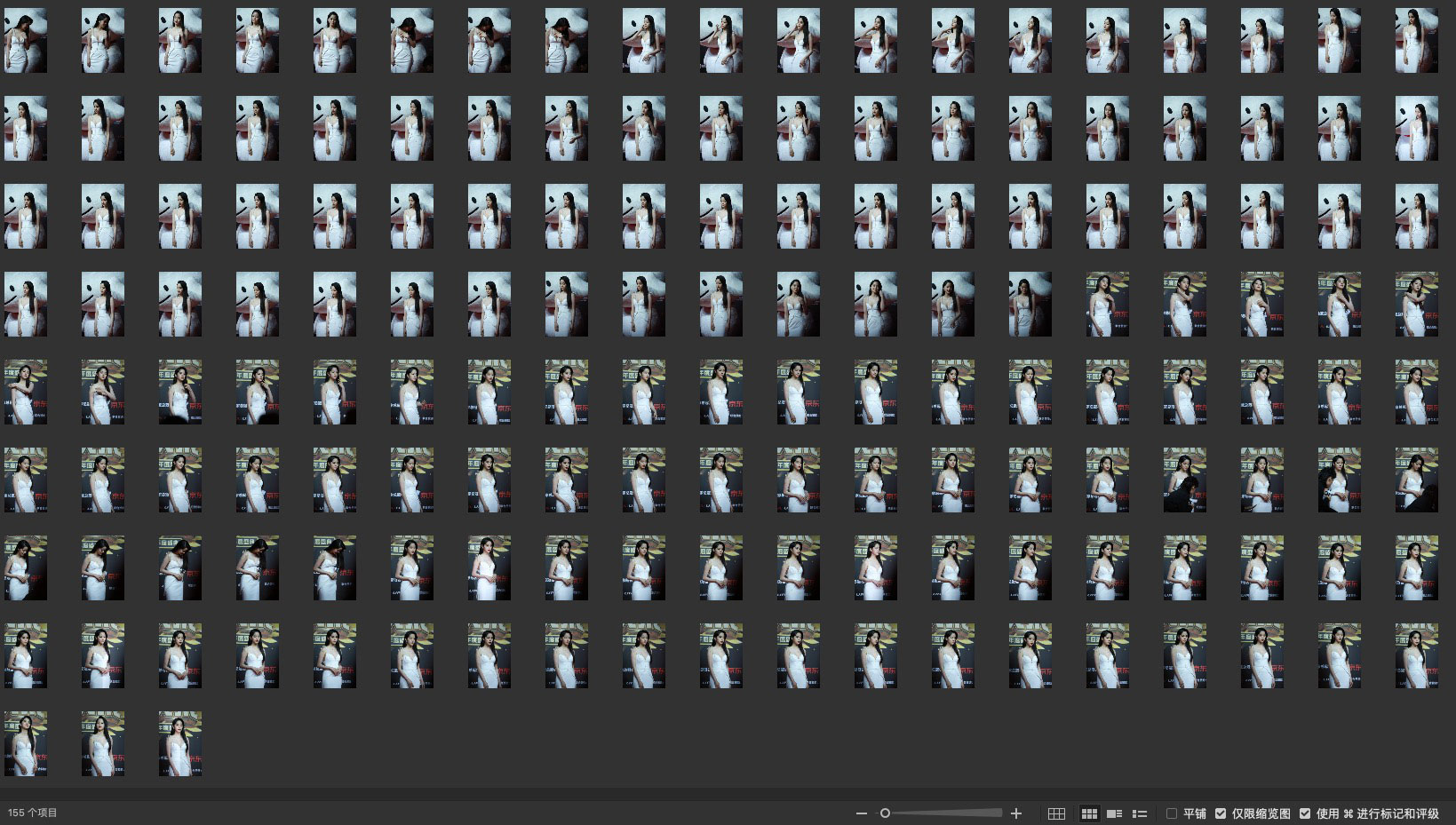Select the first thumbnail in the top row
1456x825 pixels.
[26, 41]
